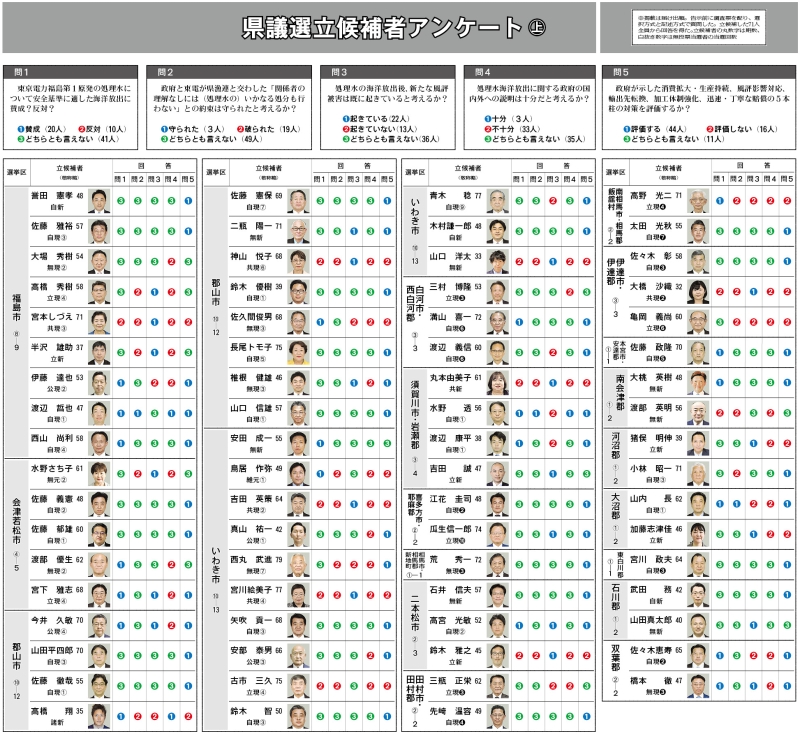
Task: Click the 須賀川市・岩瀬郡 district label
Action: [415, 415]
